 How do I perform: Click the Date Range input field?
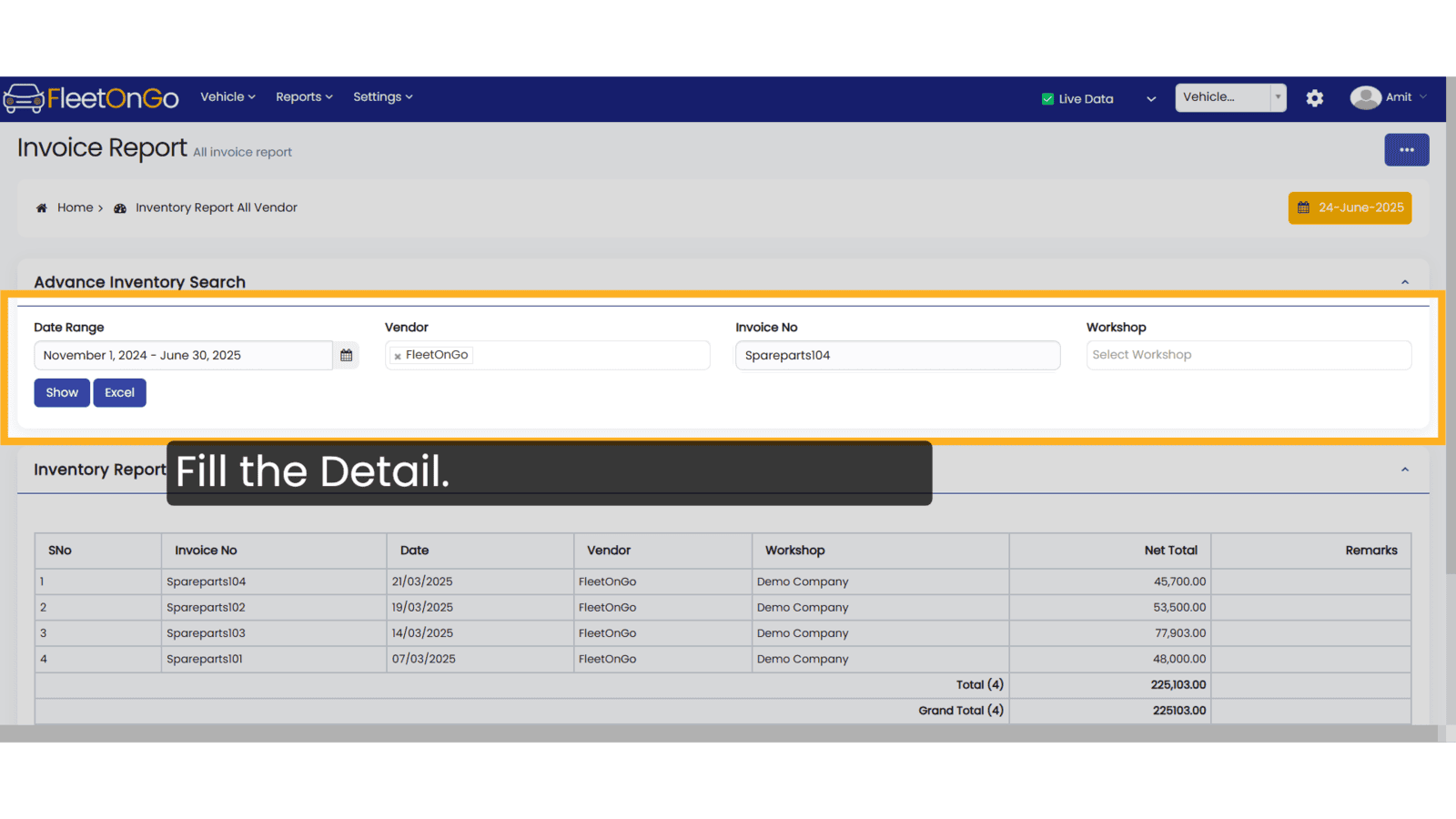coord(183,356)
